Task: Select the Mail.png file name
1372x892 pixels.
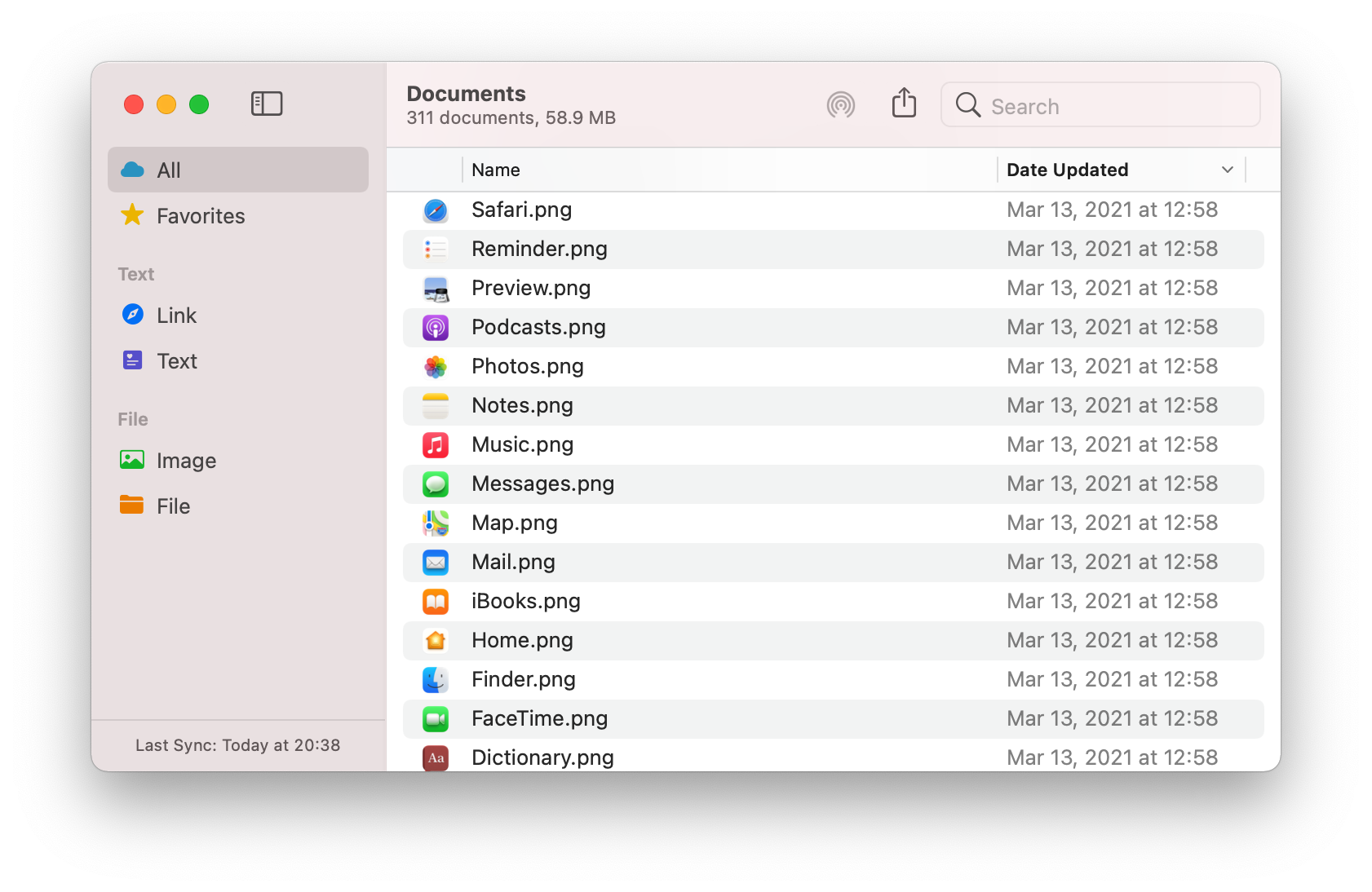Action: pyautogui.click(x=513, y=563)
